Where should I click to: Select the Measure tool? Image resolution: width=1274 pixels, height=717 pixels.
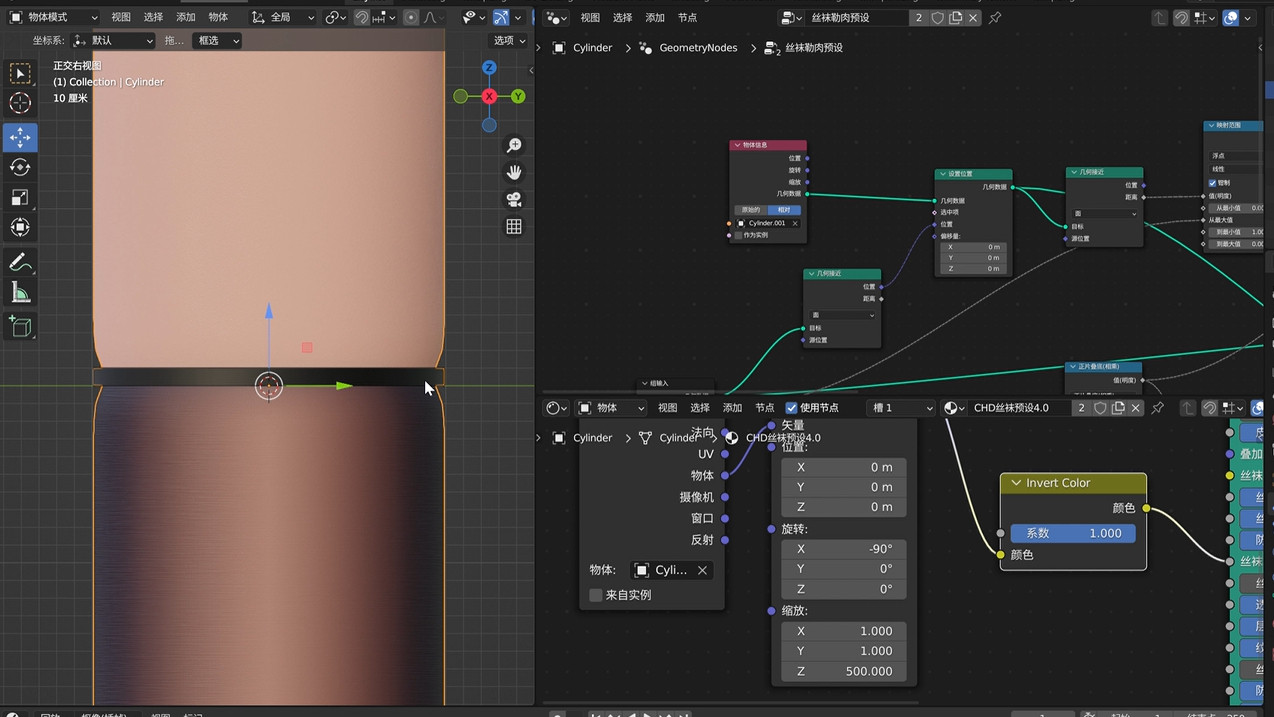tap(20, 292)
